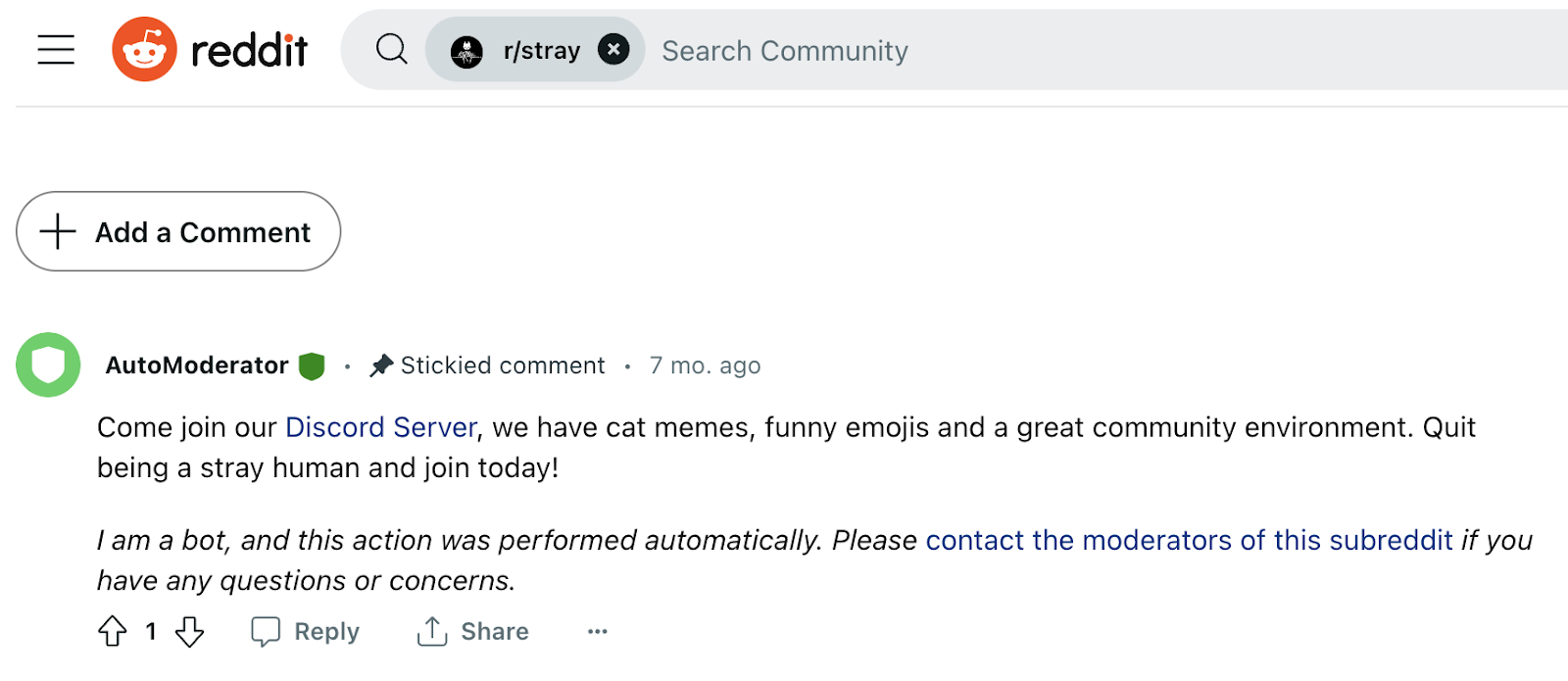Click the magnifying glass search icon
This screenshot has width=1568, height=681.
click(392, 49)
